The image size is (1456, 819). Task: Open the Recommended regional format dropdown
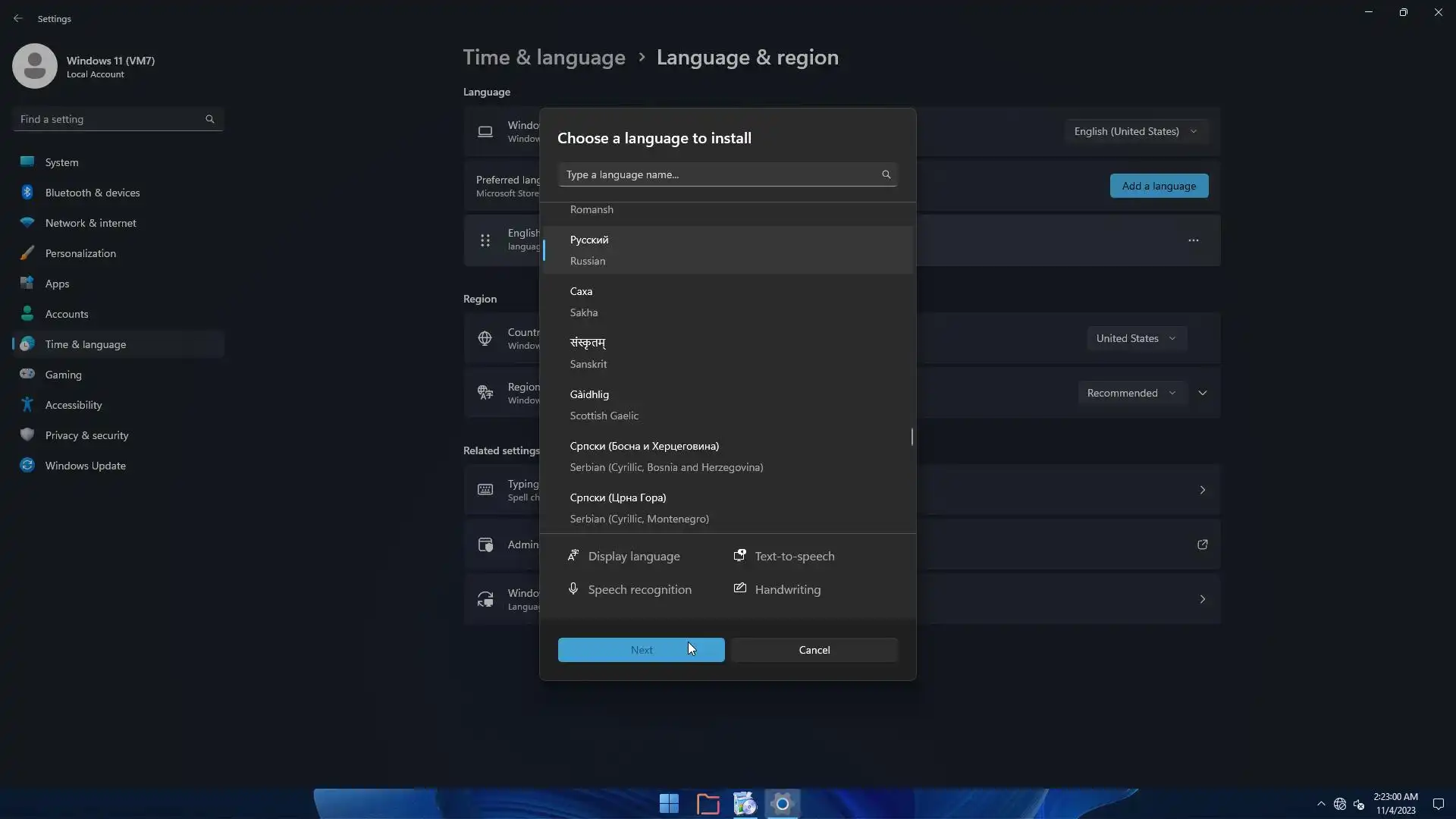(x=1131, y=393)
